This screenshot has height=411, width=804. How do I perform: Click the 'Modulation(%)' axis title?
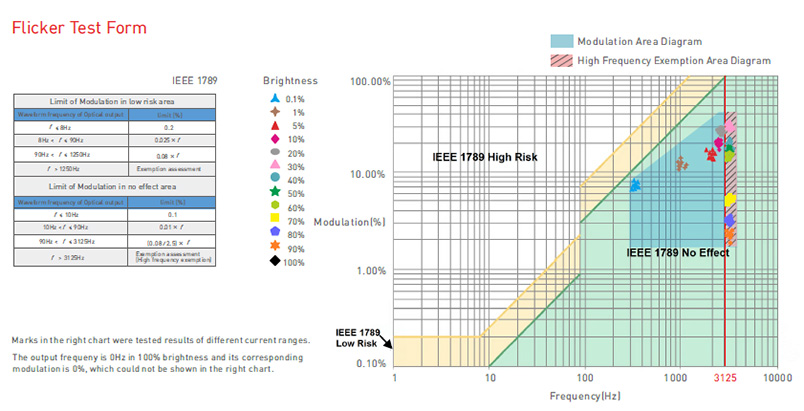tap(350, 222)
